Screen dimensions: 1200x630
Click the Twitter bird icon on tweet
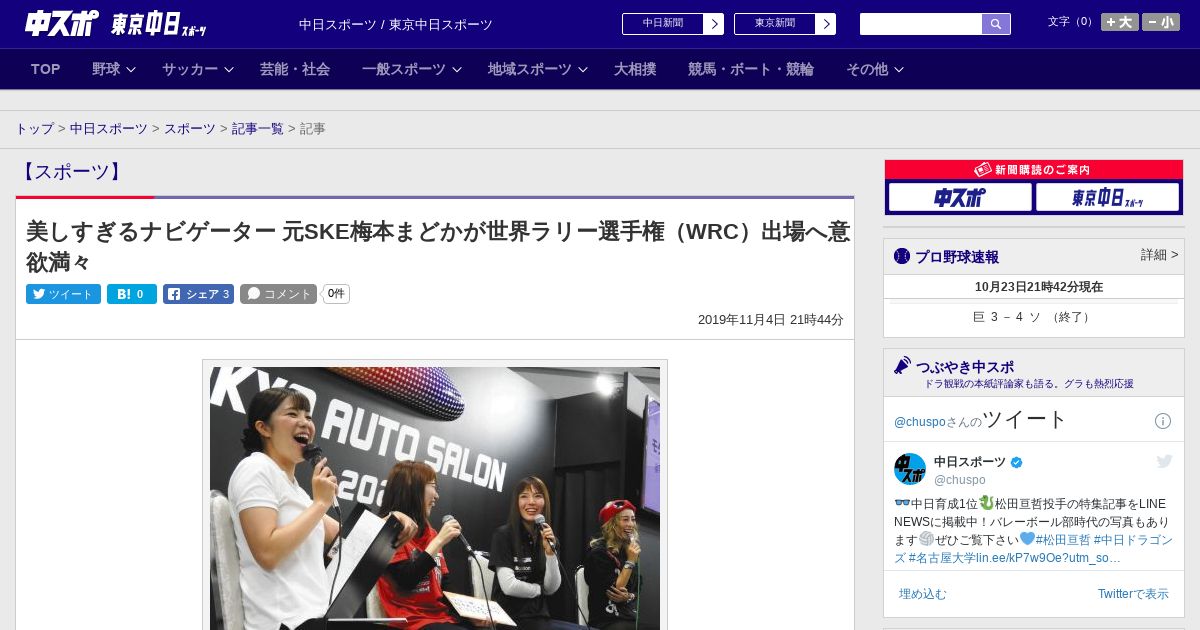(1164, 461)
